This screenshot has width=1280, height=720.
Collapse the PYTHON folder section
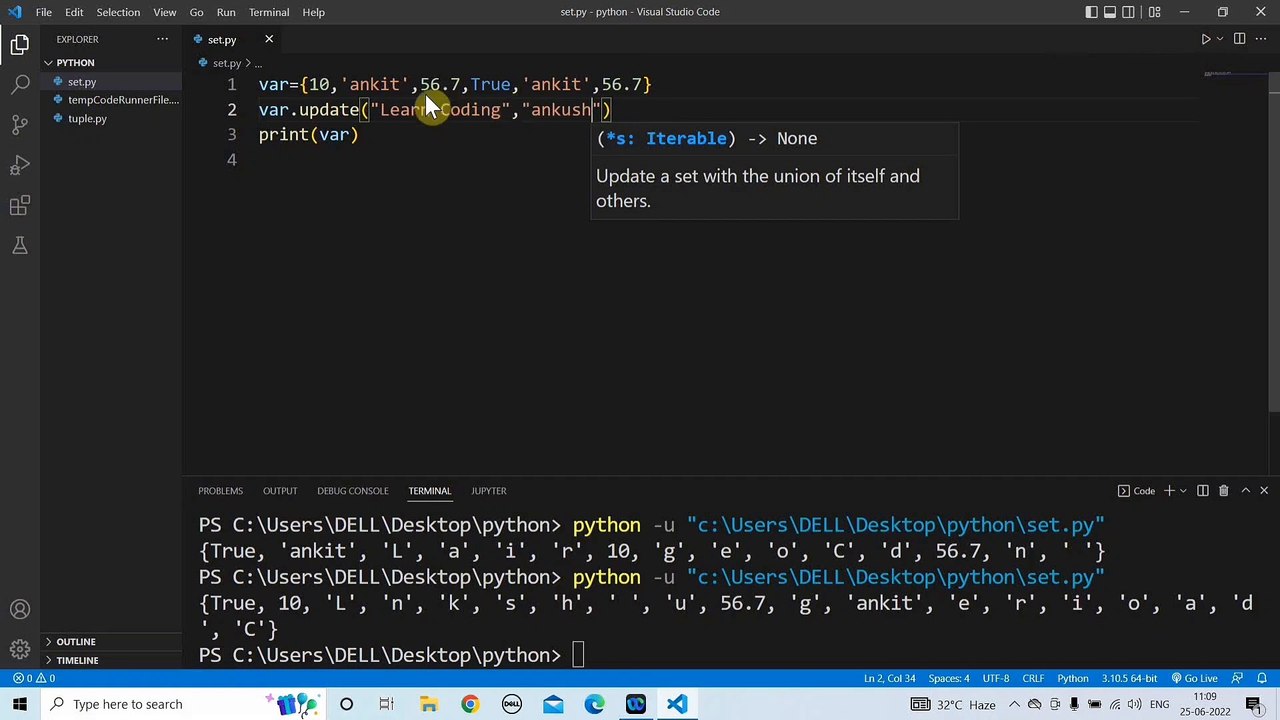click(x=76, y=62)
